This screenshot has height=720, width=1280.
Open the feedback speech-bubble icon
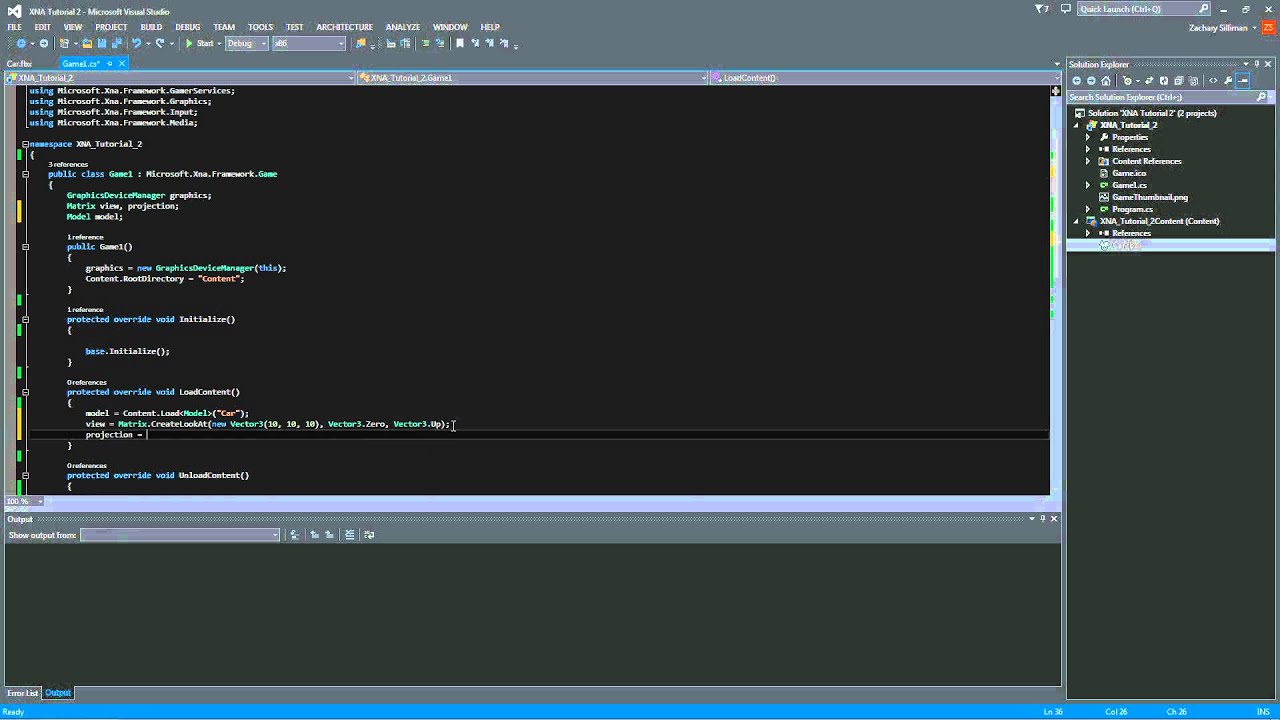1067,9
